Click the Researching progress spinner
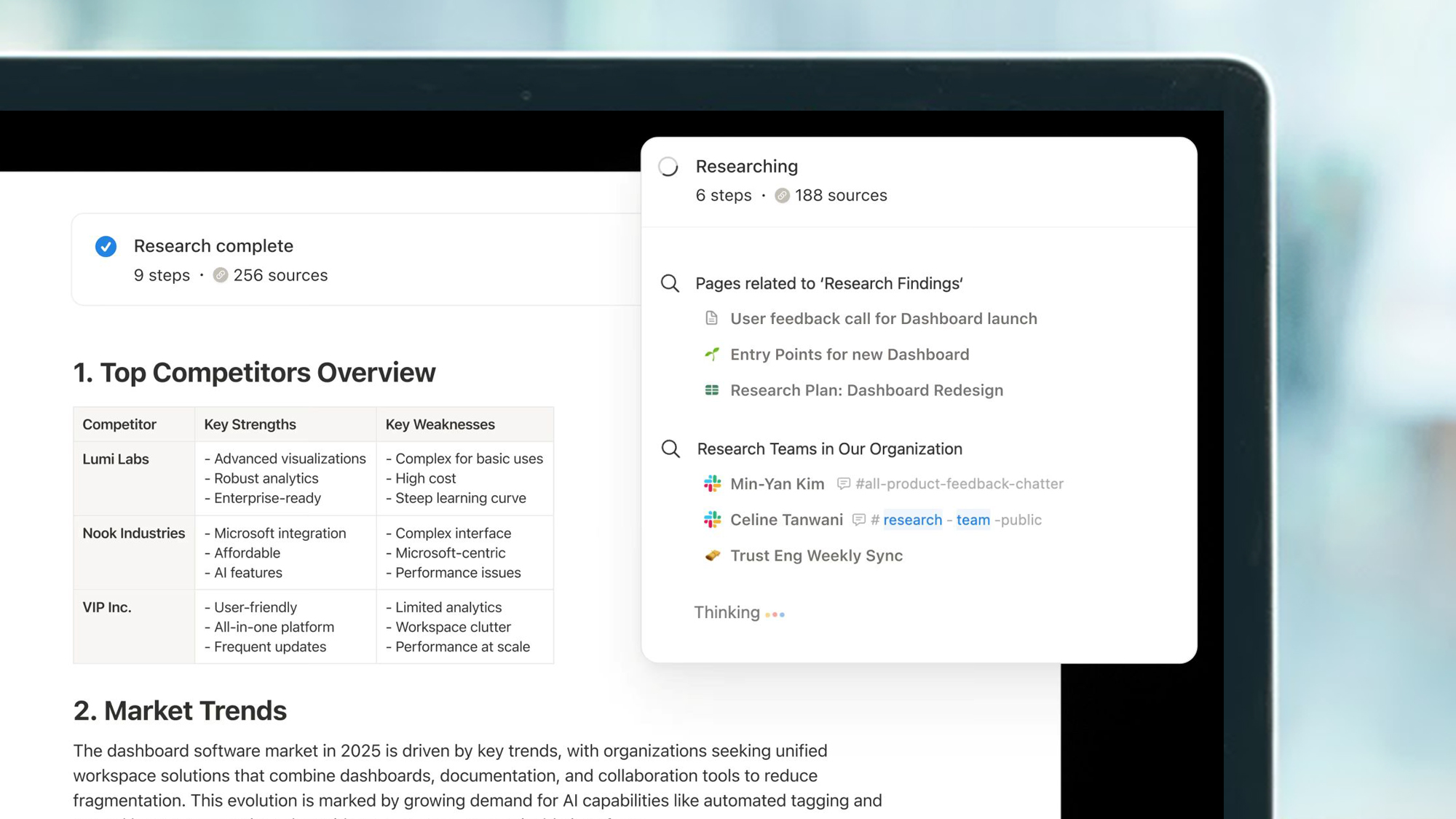1456x819 pixels. [x=669, y=166]
